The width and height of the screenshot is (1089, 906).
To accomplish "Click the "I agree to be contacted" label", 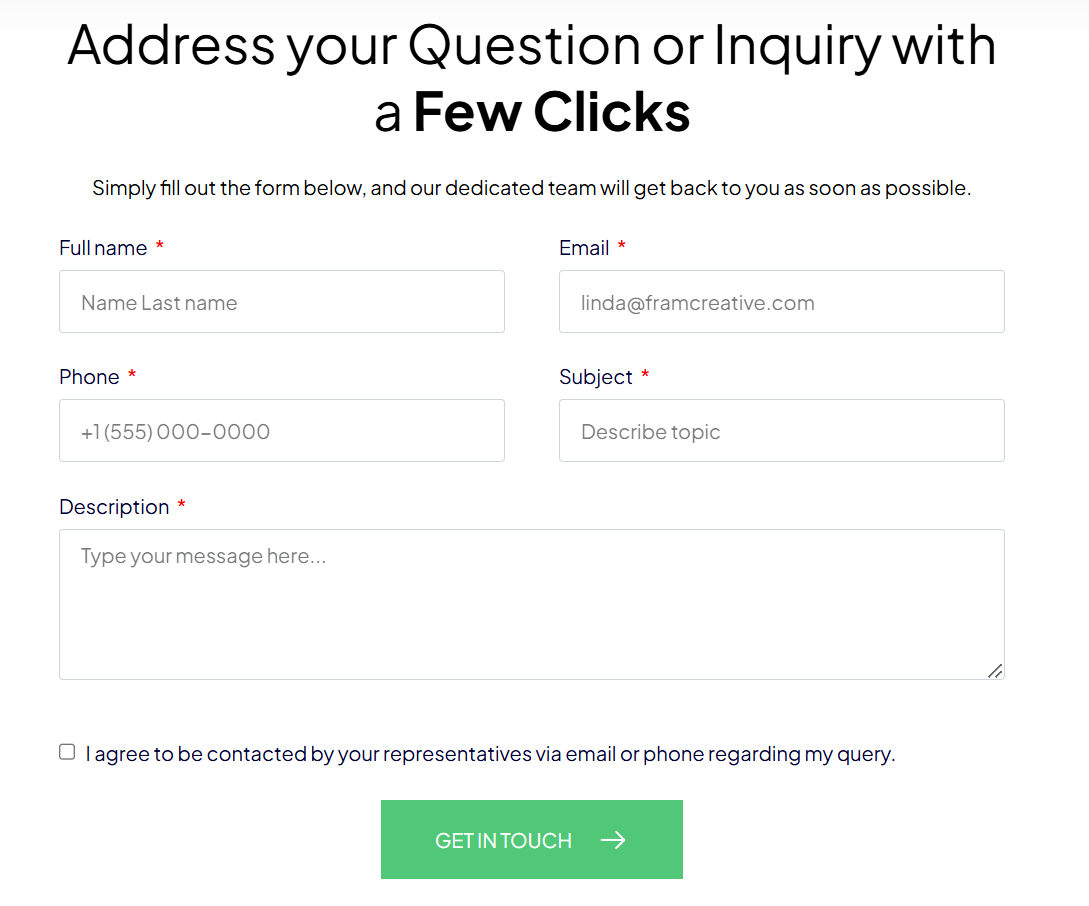I will [x=490, y=754].
